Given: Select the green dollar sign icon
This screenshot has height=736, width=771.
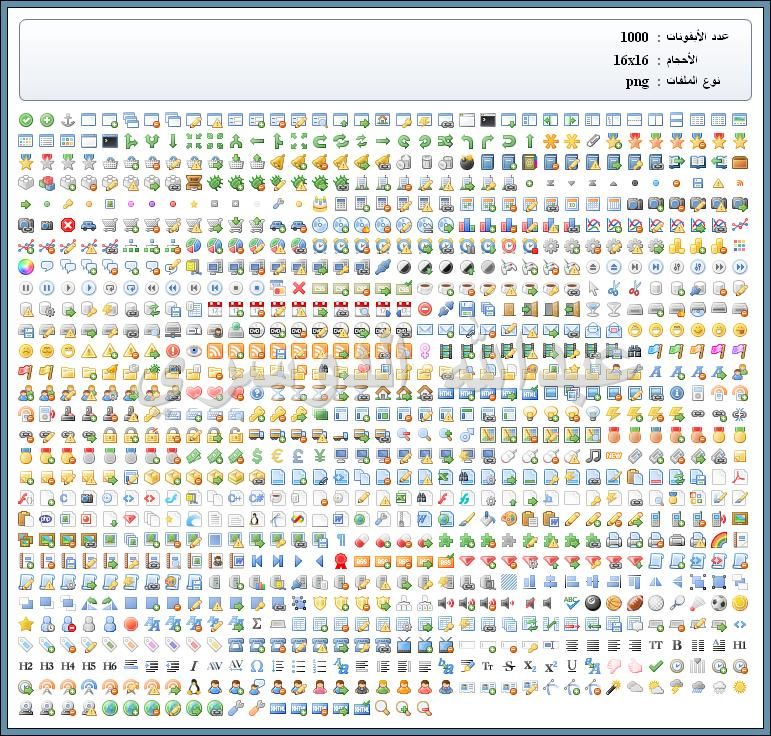Looking at the screenshot, I should [x=257, y=456].
